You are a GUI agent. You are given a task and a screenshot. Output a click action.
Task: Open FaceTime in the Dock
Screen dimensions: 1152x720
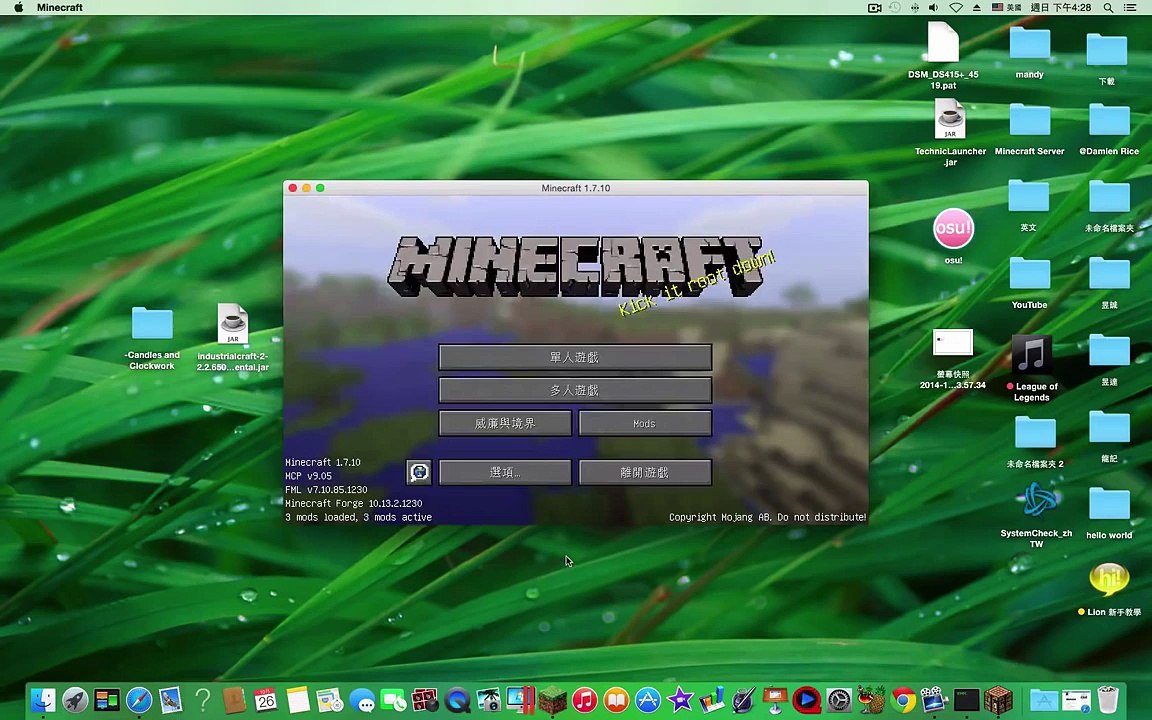[393, 699]
